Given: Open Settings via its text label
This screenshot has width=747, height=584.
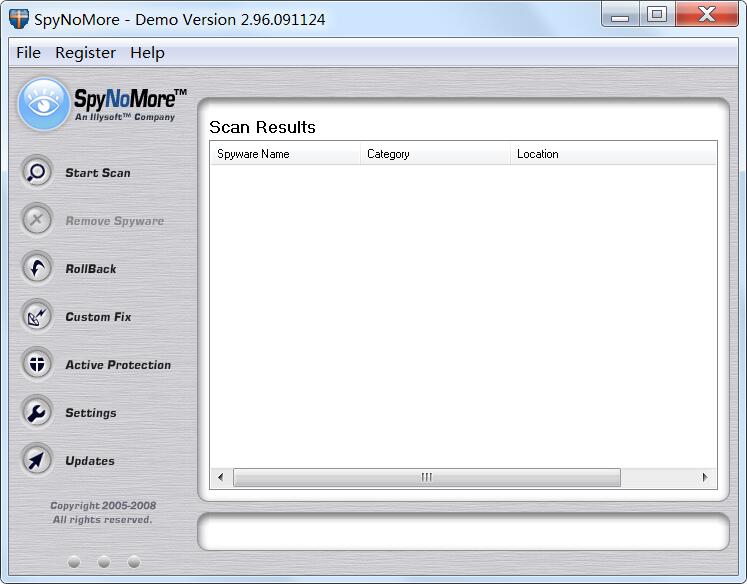Looking at the screenshot, I should point(91,413).
